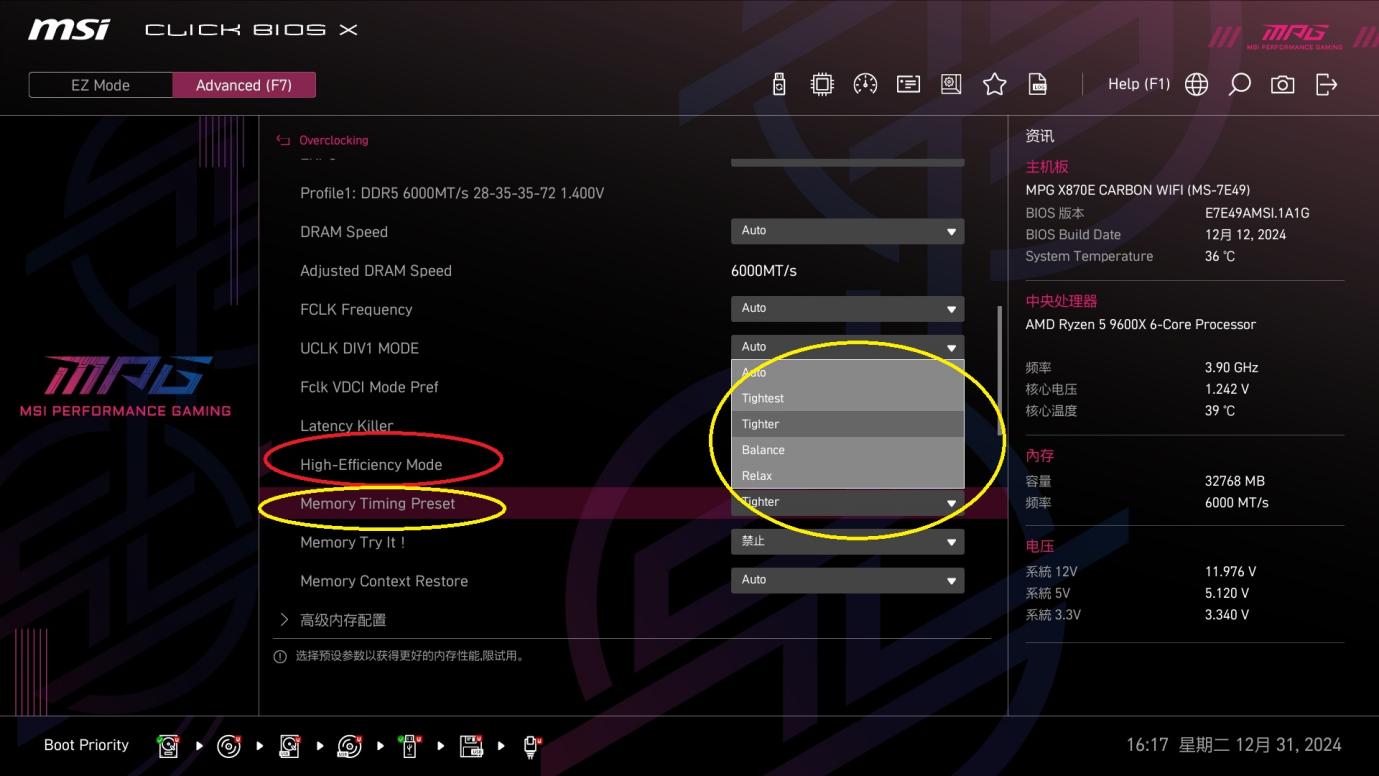Choose Tighter in timing preset list
Screen dimensions: 1379x776
pyautogui.click(x=847, y=424)
